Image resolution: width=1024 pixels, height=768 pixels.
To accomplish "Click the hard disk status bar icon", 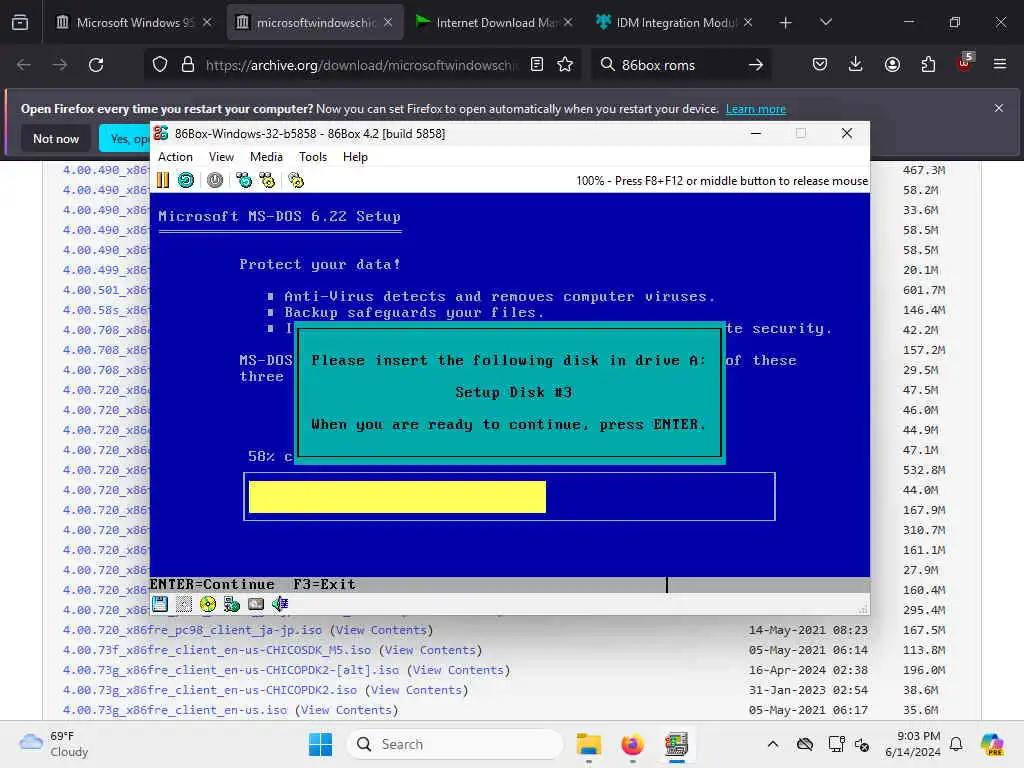I will [x=256, y=604].
